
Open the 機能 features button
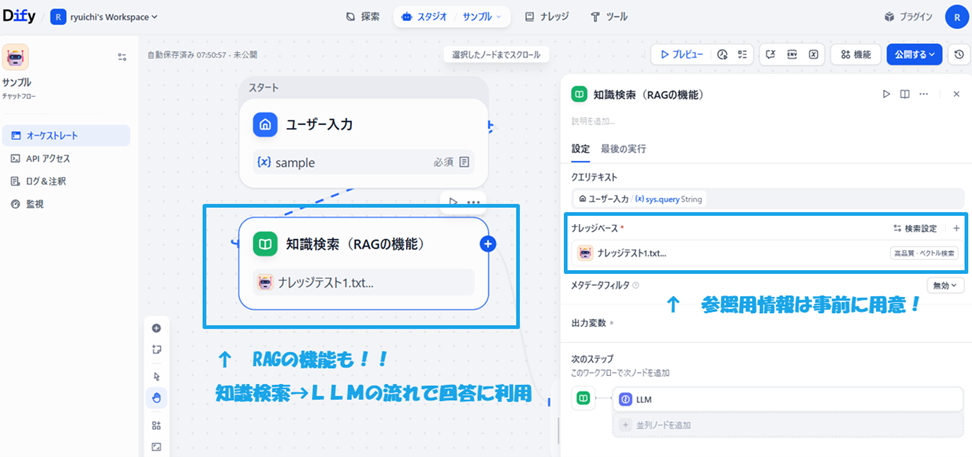[855, 55]
